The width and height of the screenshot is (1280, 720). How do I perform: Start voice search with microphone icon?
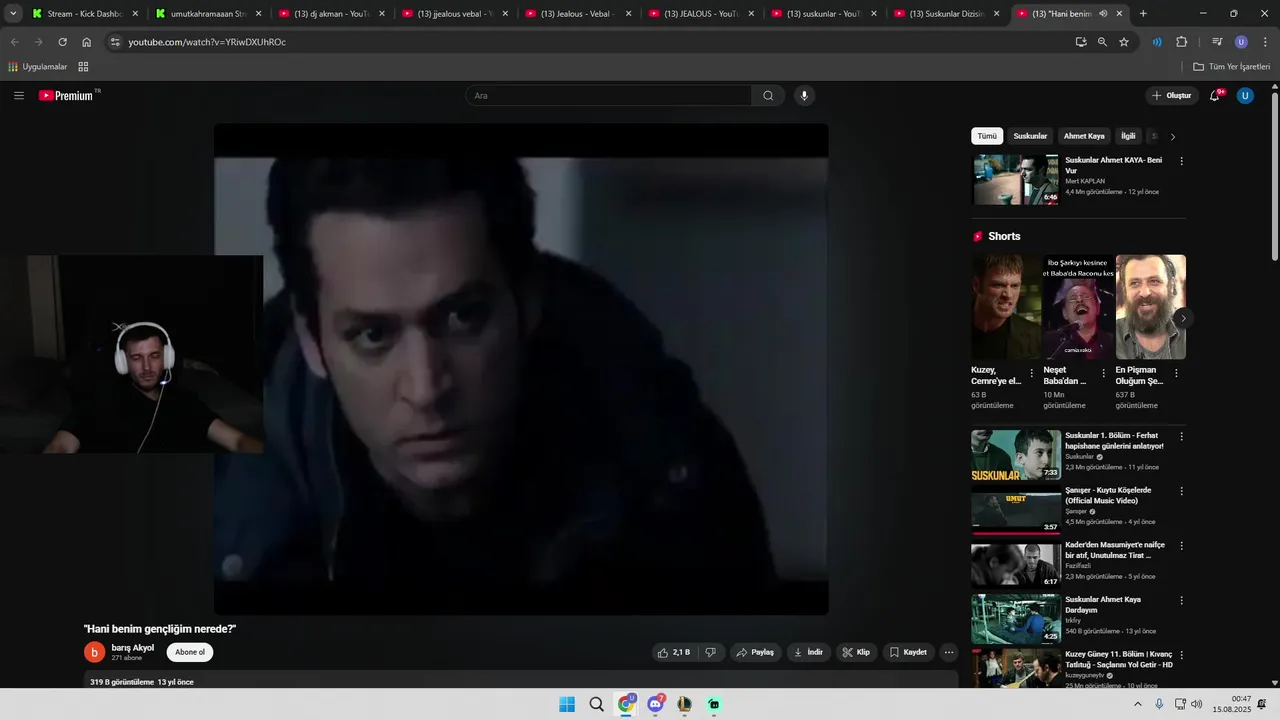(x=804, y=95)
